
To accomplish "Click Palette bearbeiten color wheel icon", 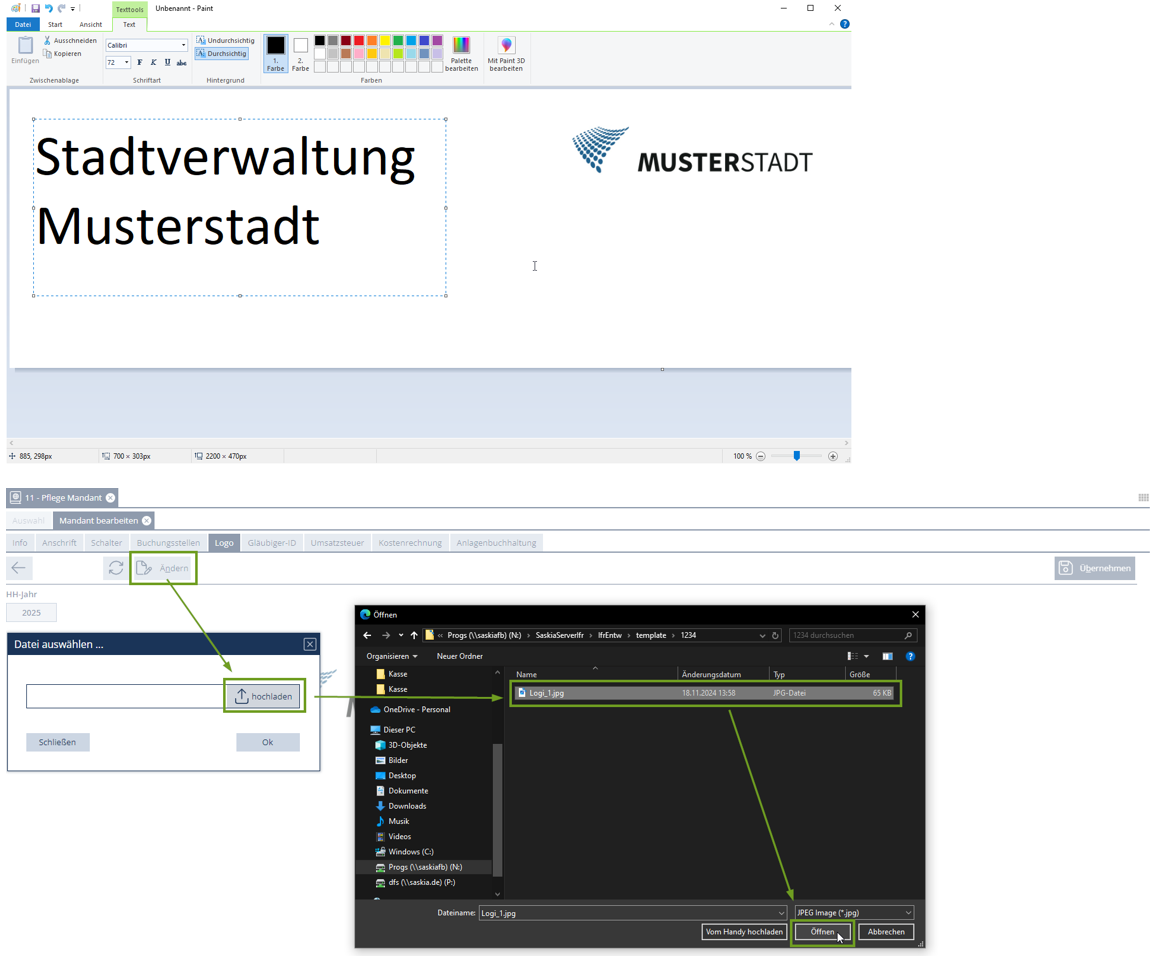I will tap(461, 45).
